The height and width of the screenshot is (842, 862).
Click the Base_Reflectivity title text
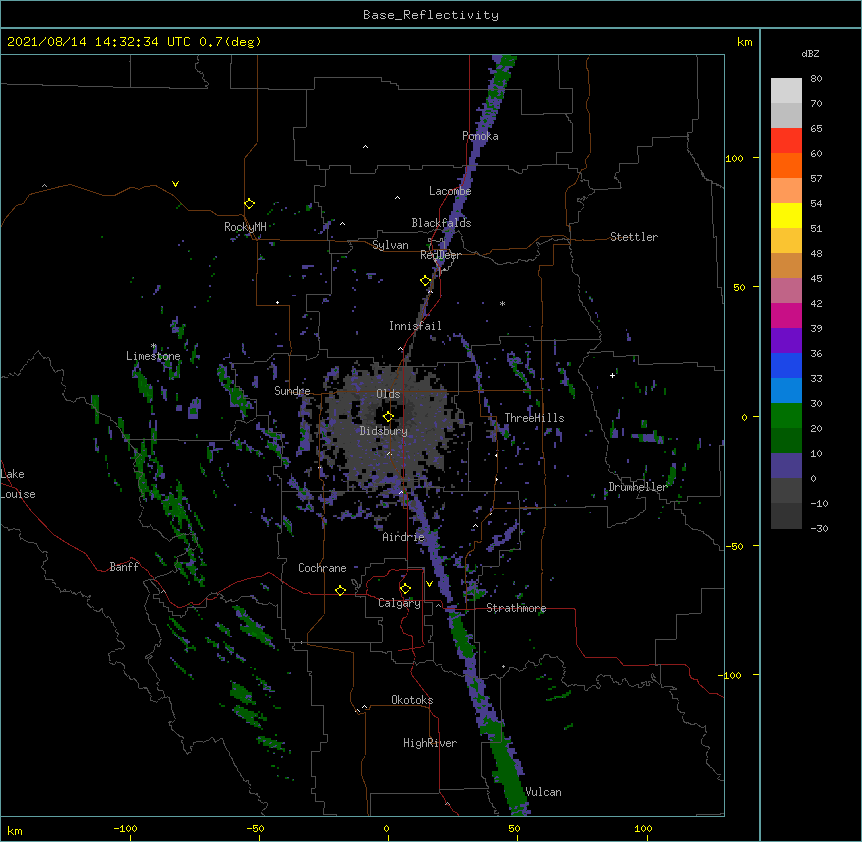(x=431, y=15)
